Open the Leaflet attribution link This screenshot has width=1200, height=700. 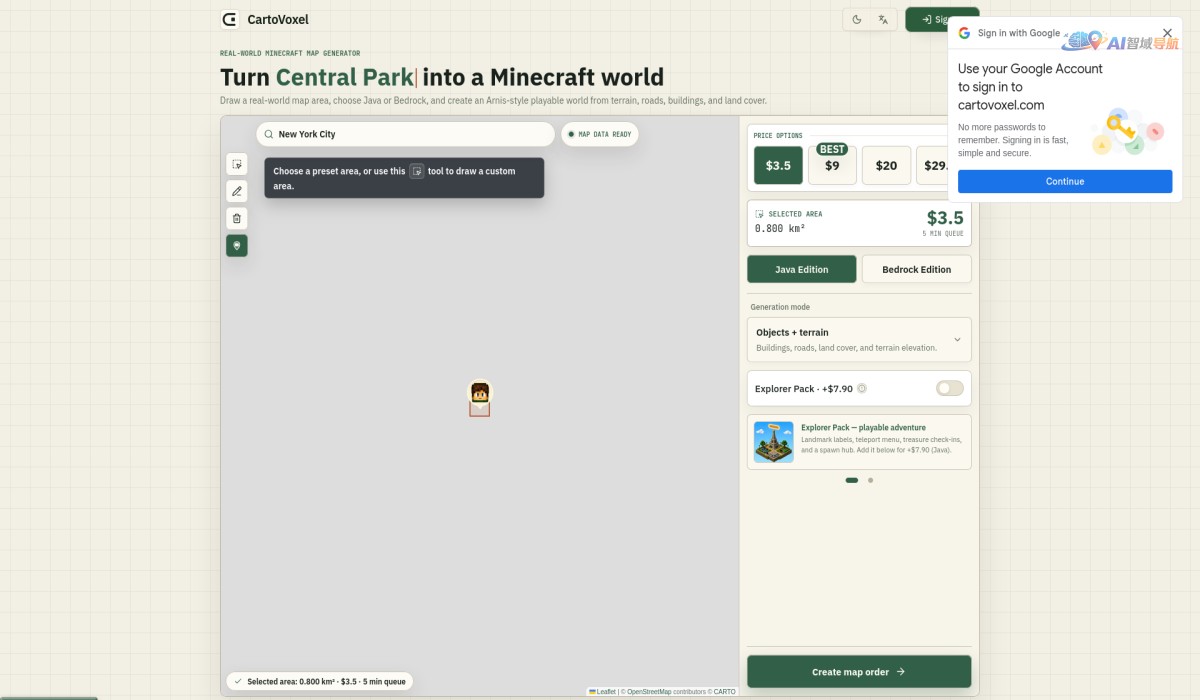(603, 691)
